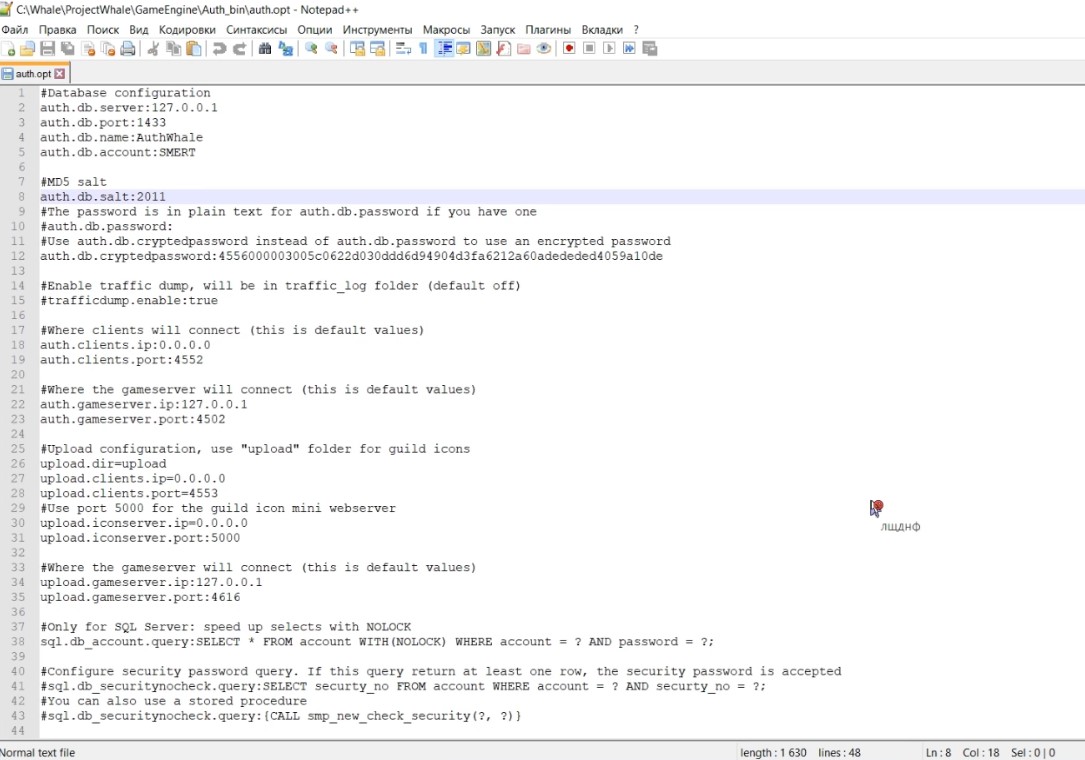Open the Кодировки menu

pos(187,30)
